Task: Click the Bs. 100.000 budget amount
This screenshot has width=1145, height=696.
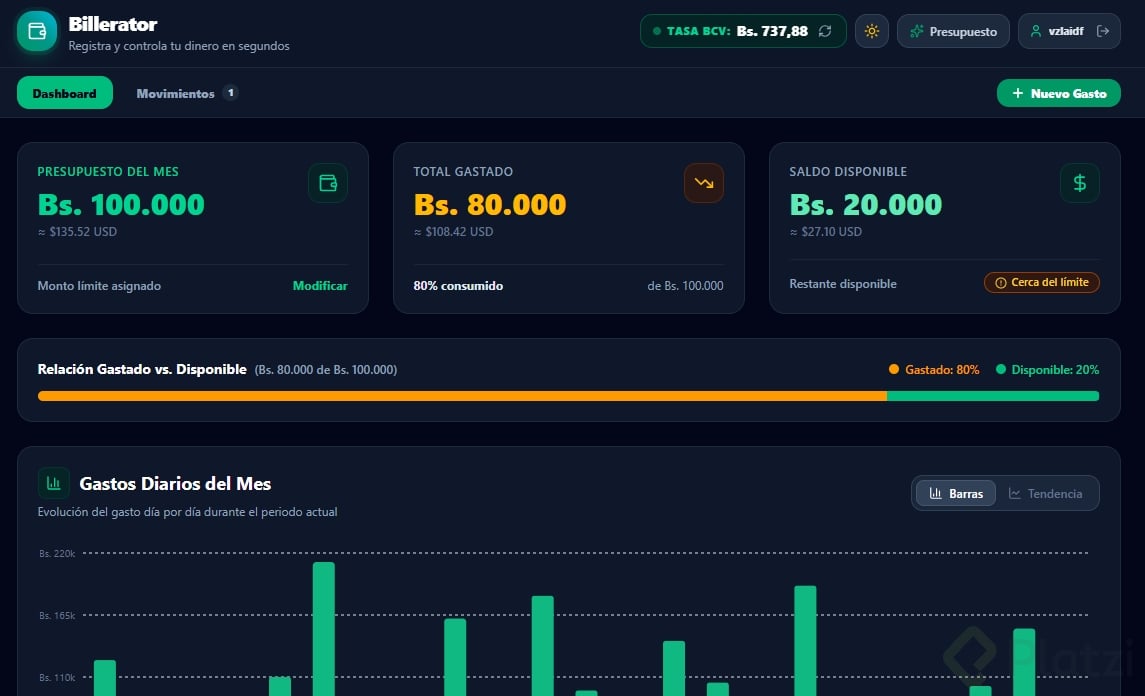Action: coord(121,204)
